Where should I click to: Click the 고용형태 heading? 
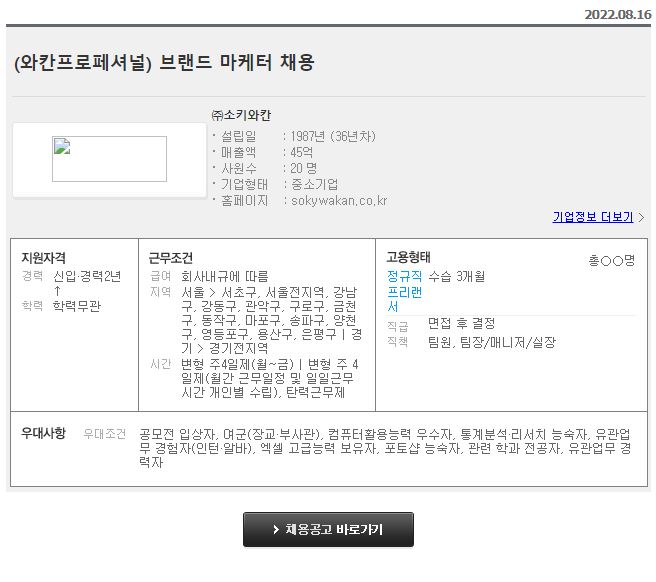[408, 257]
